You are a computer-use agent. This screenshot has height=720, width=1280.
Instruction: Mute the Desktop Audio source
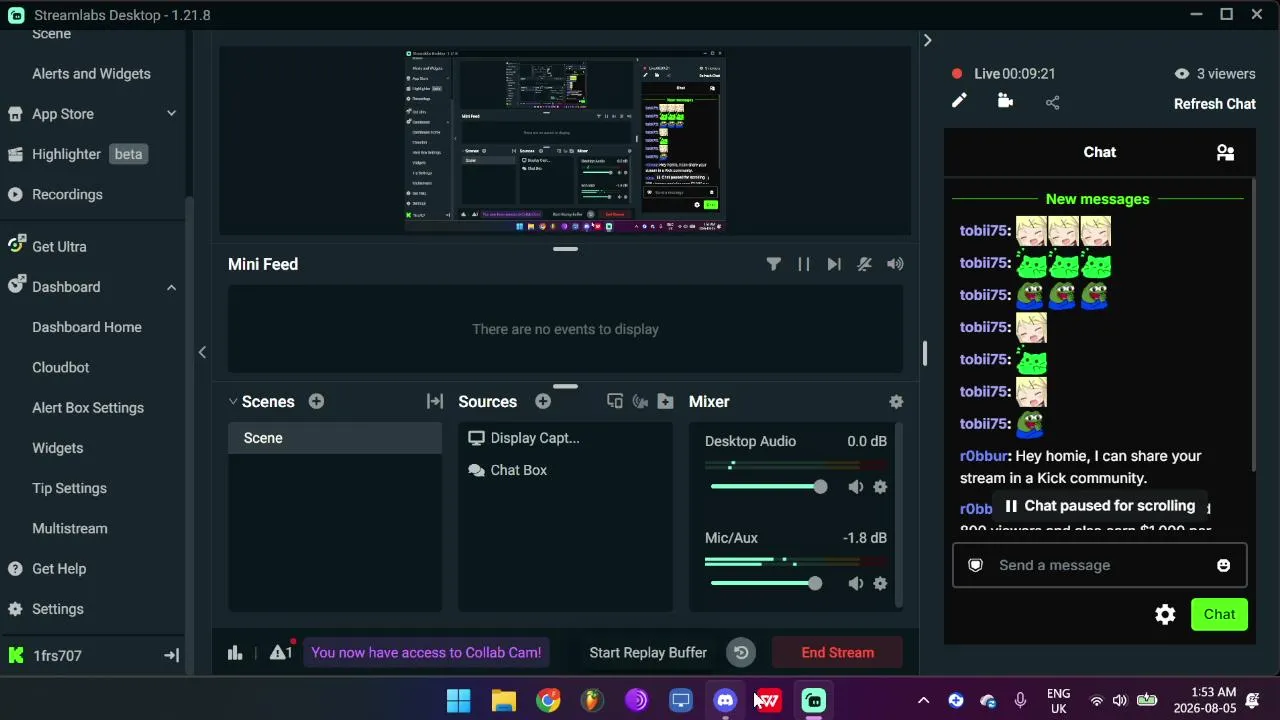pyautogui.click(x=855, y=487)
